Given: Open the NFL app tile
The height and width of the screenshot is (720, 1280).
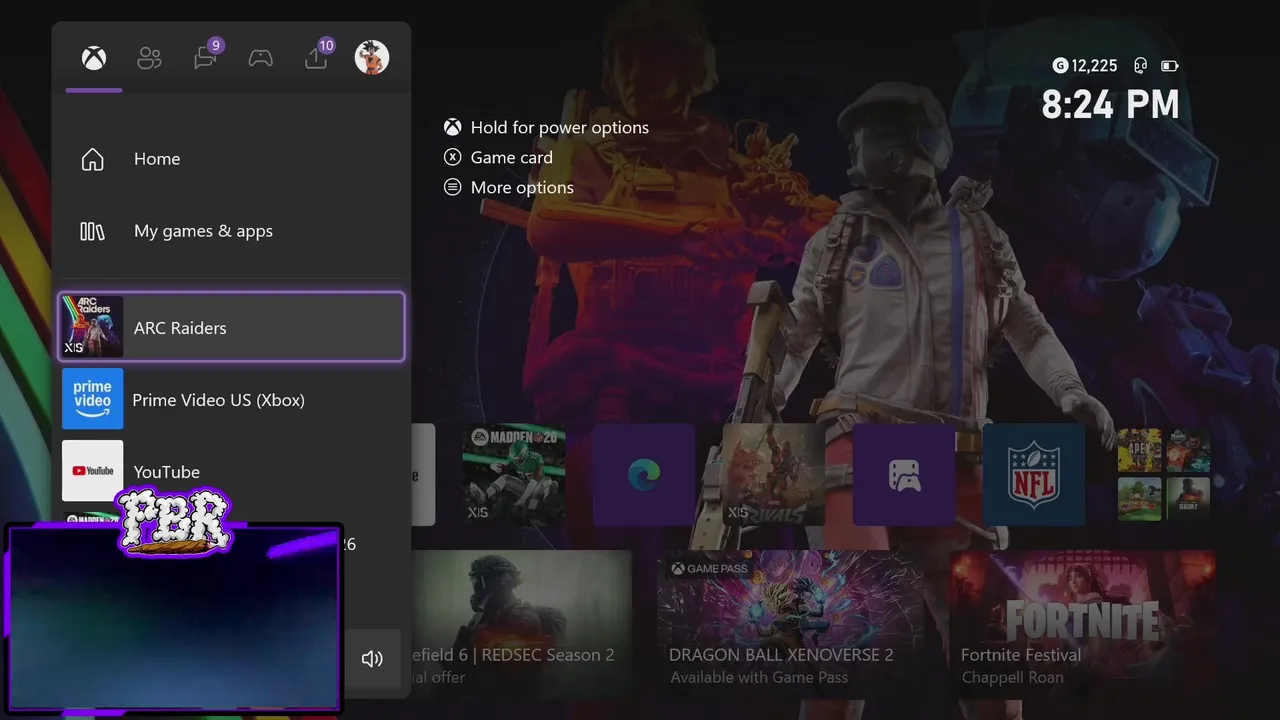Looking at the screenshot, I should coord(1034,474).
